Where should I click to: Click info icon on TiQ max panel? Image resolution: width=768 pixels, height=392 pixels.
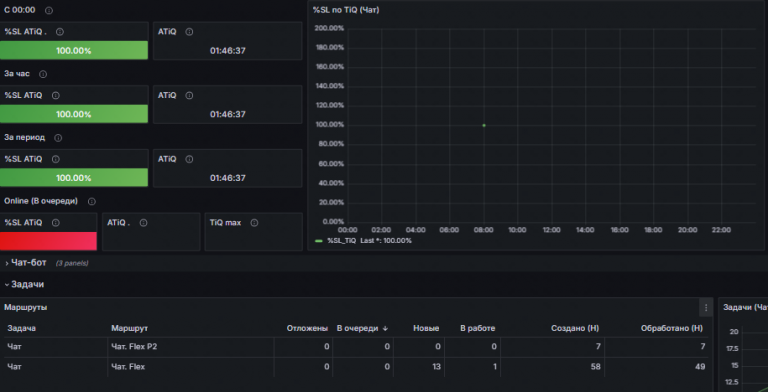[x=254, y=223]
